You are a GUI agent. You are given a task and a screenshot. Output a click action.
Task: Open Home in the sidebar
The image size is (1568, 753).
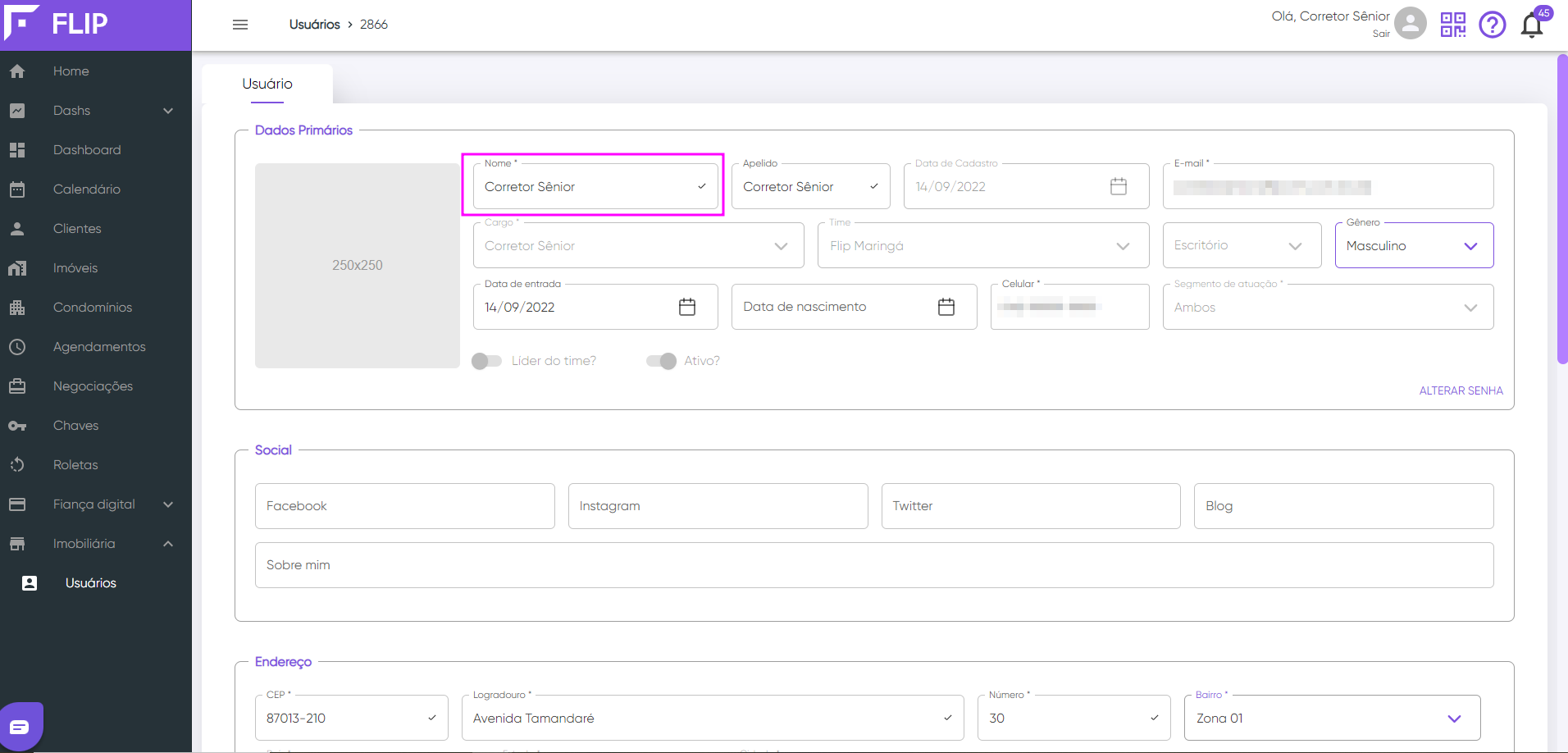[71, 71]
